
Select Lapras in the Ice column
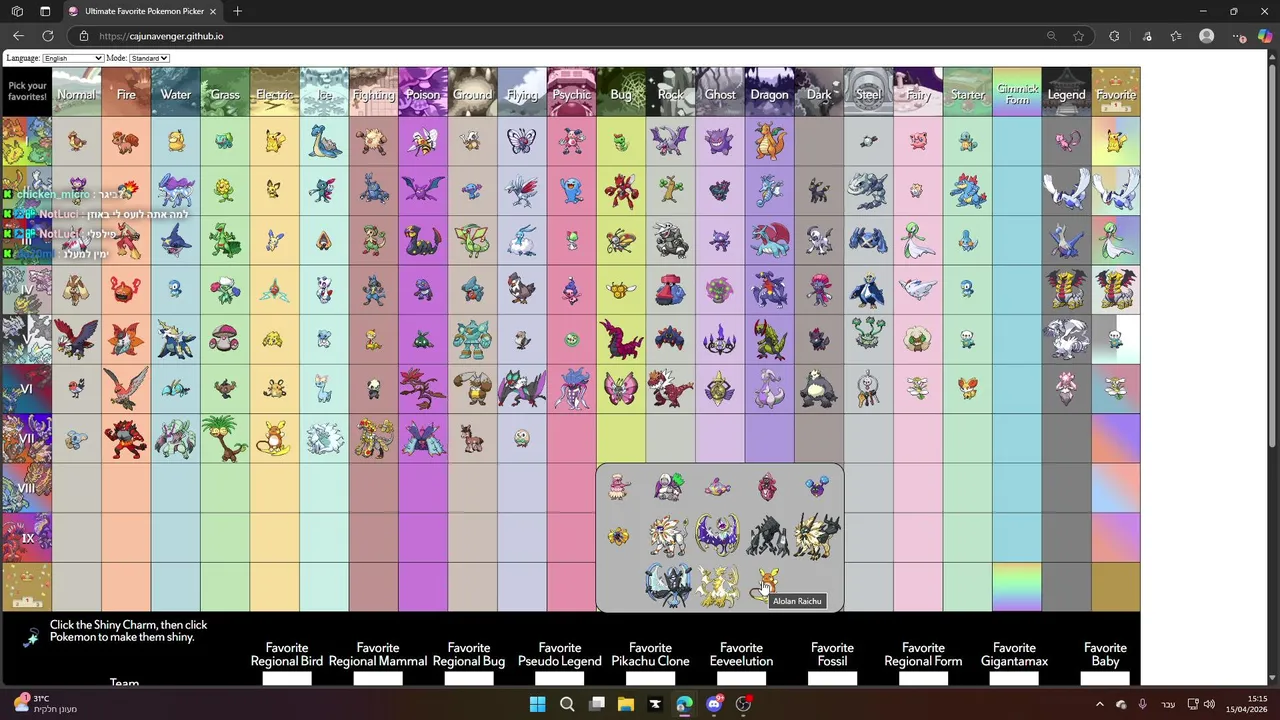pyautogui.click(x=324, y=142)
